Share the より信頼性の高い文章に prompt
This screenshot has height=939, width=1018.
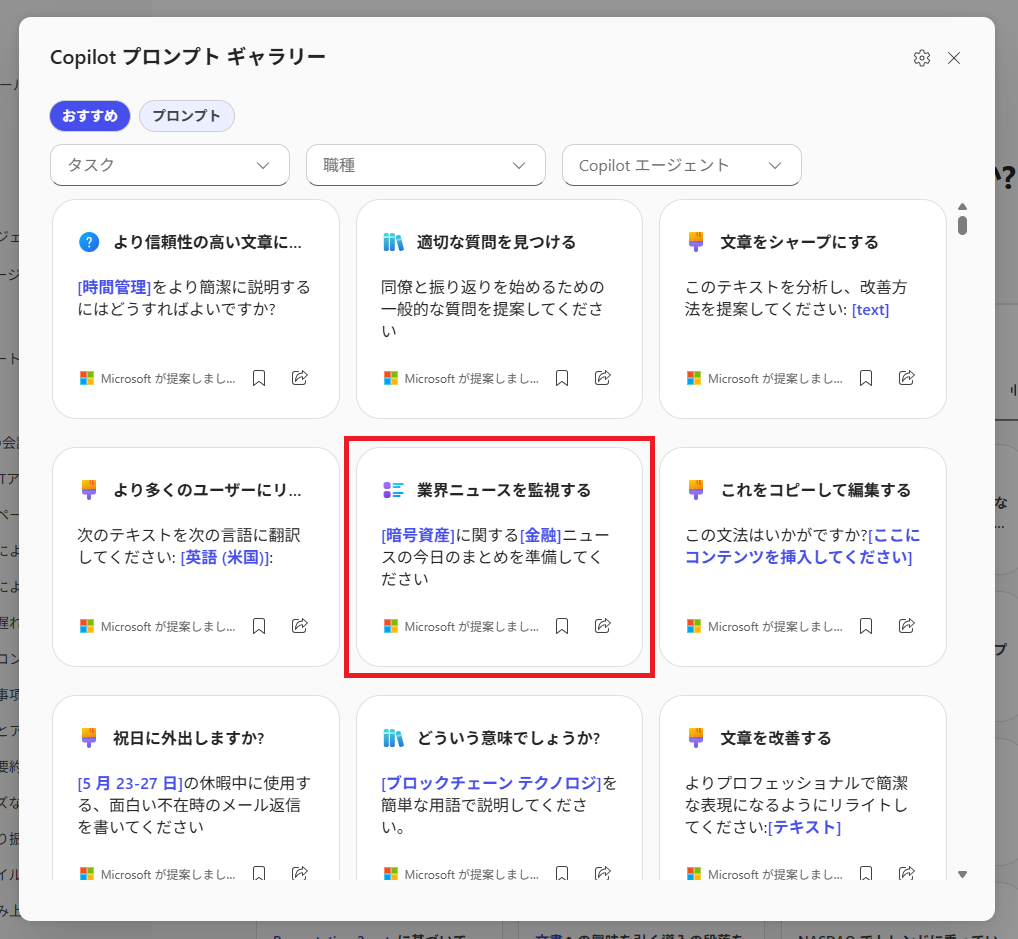click(299, 377)
